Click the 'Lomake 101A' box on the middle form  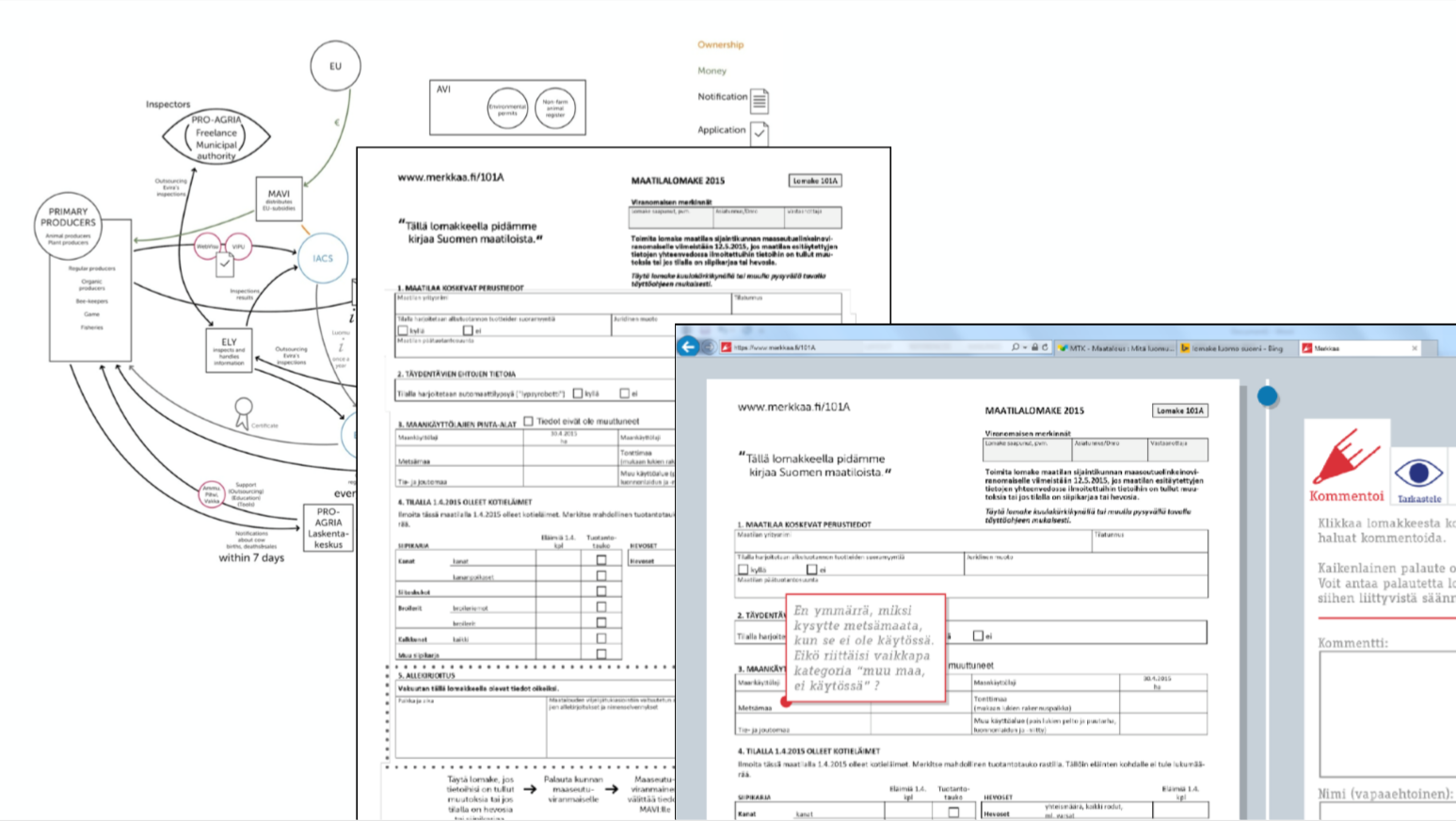point(815,181)
